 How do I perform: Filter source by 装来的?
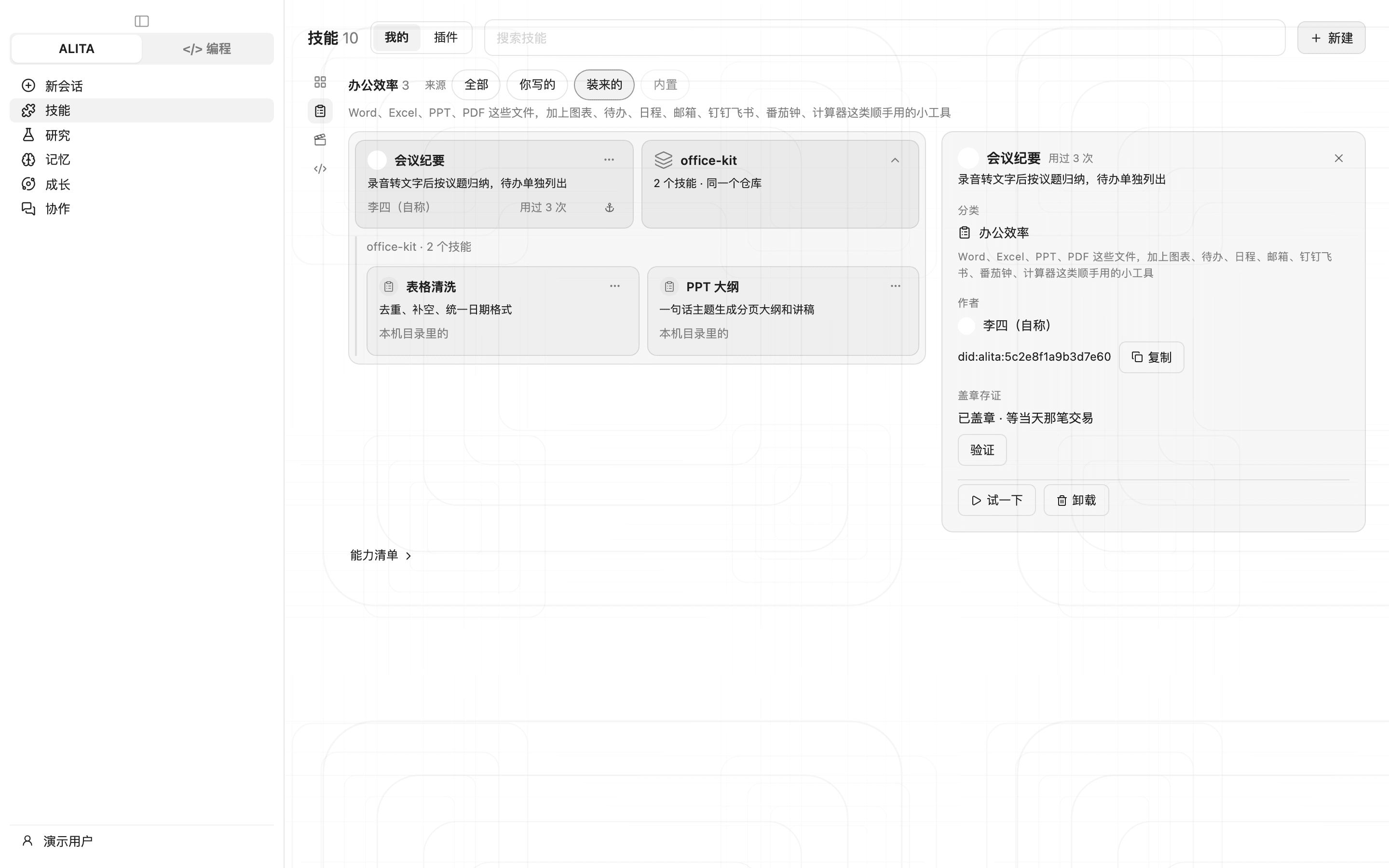pyautogui.click(x=604, y=85)
